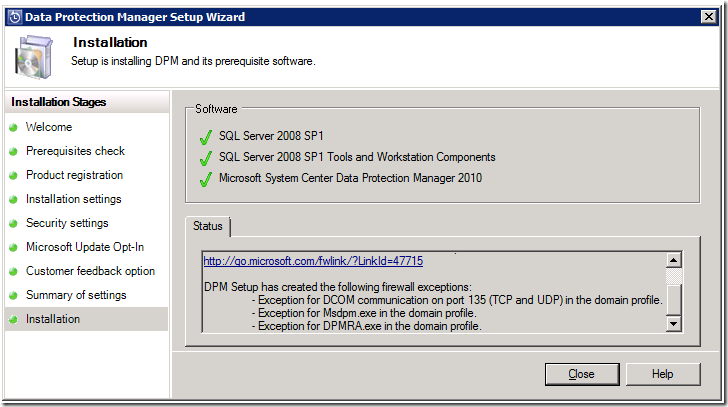The width and height of the screenshot is (728, 407).
Task: Click green bullet beside Prerequisites check
Action: (x=14, y=152)
